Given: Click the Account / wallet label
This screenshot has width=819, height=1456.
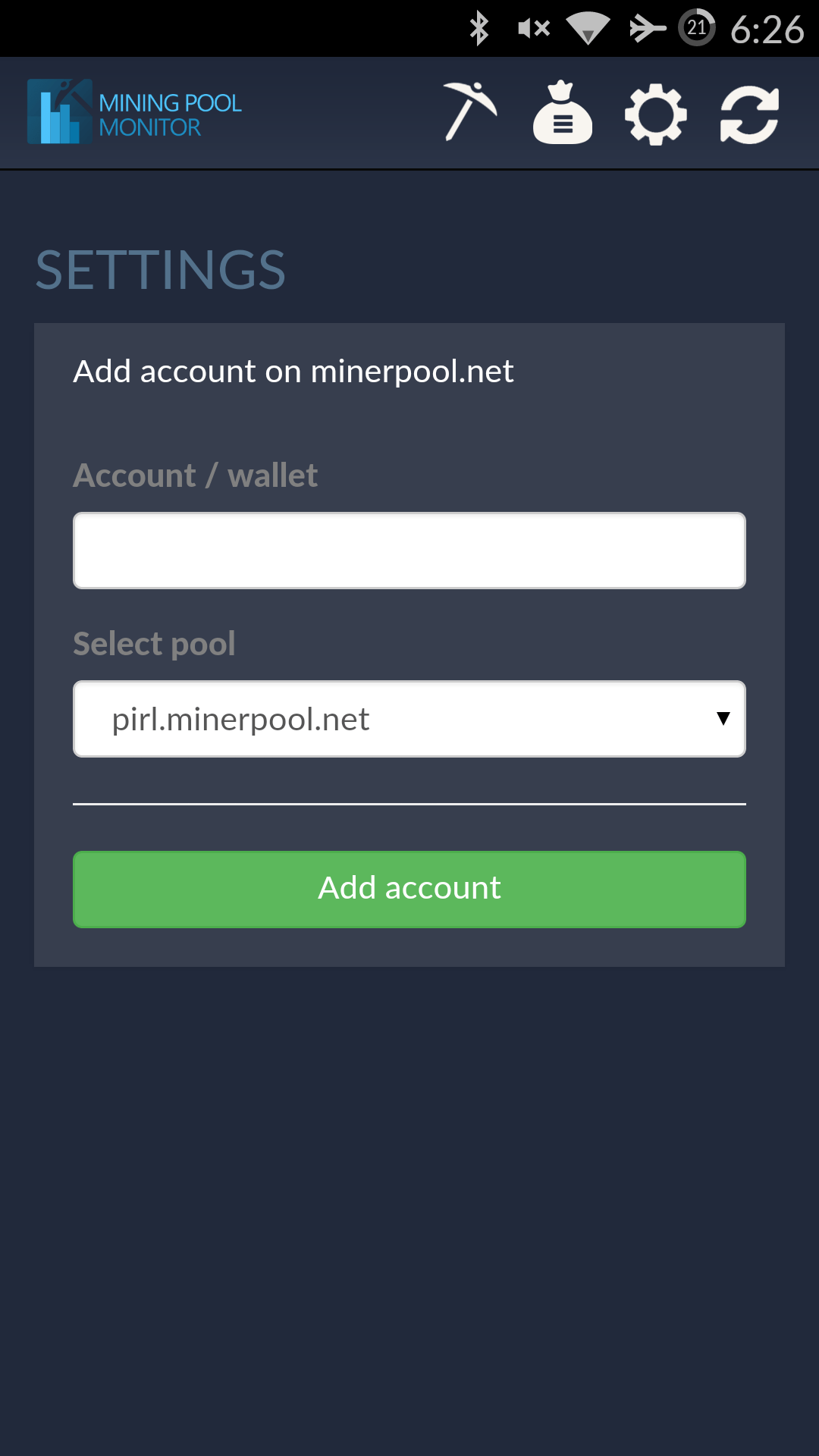Looking at the screenshot, I should (x=195, y=475).
